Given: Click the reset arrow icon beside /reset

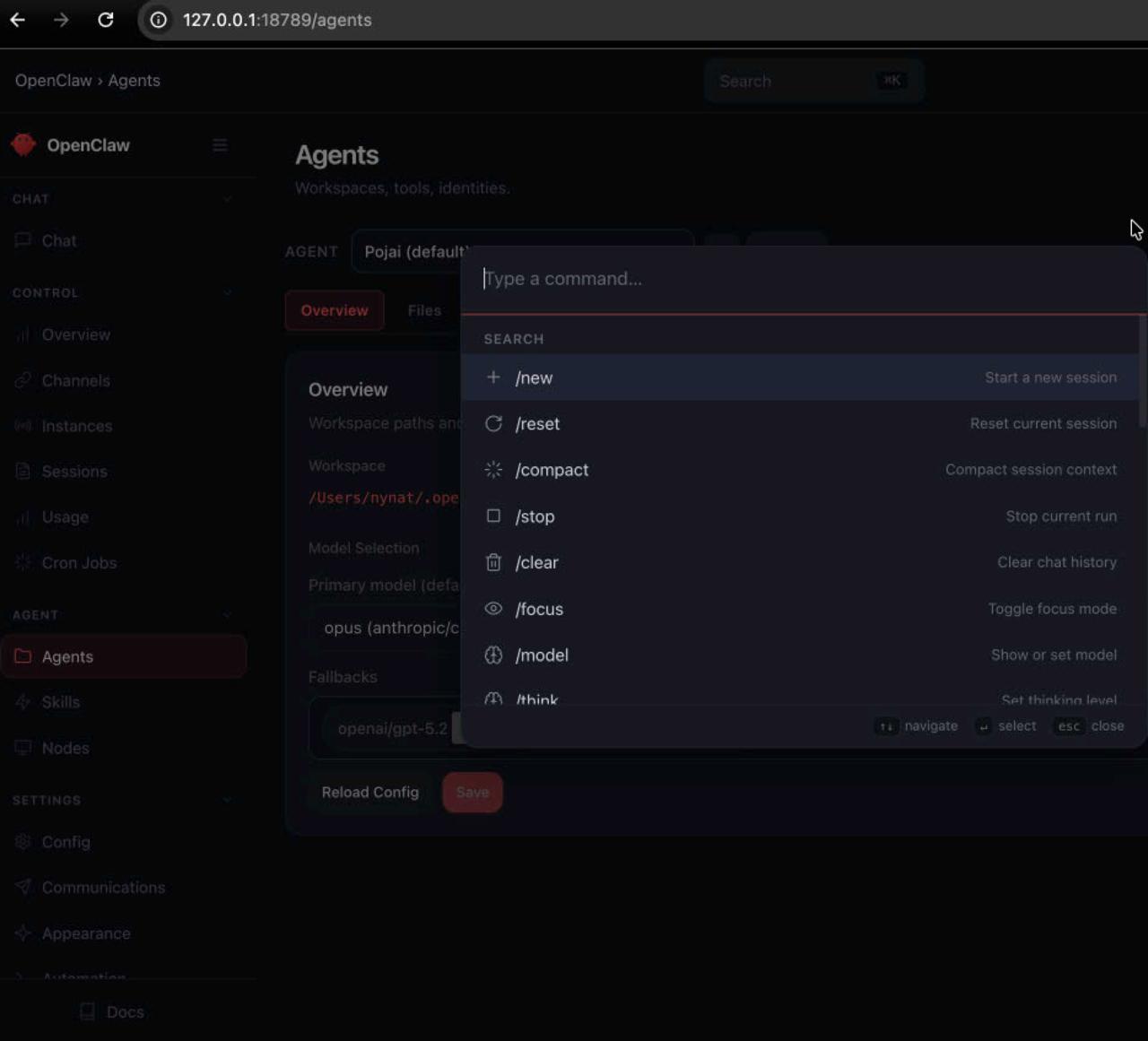Looking at the screenshot, I should pyautogui.click(x=493, y=424).
